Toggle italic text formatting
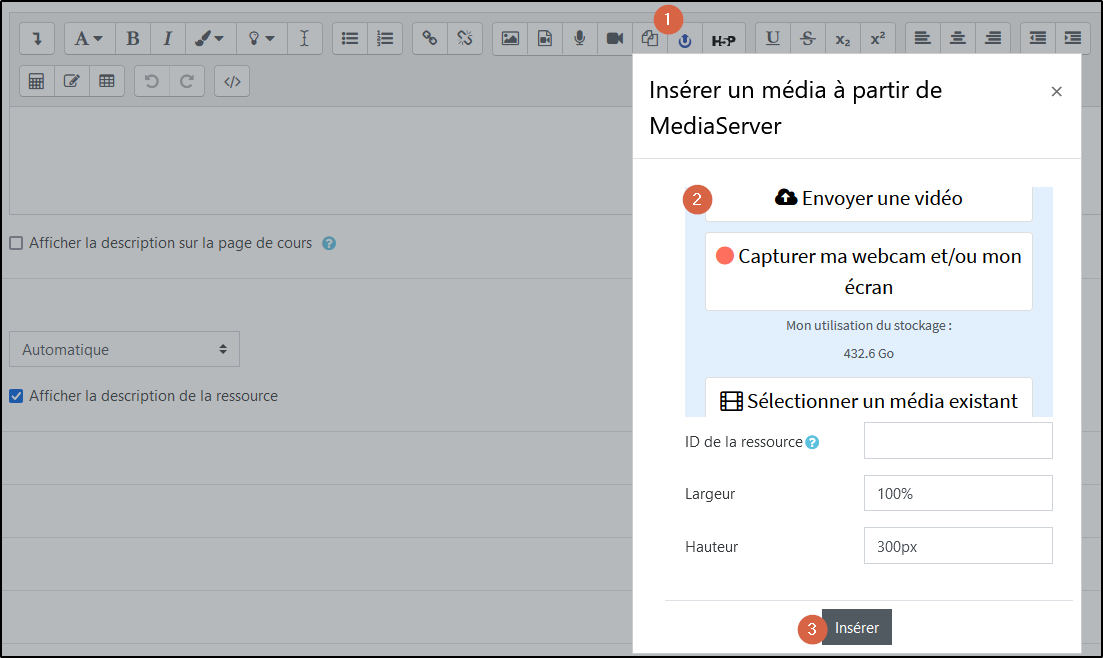Viewport: 1103px width, 658px height. click(x=168, y=38)
